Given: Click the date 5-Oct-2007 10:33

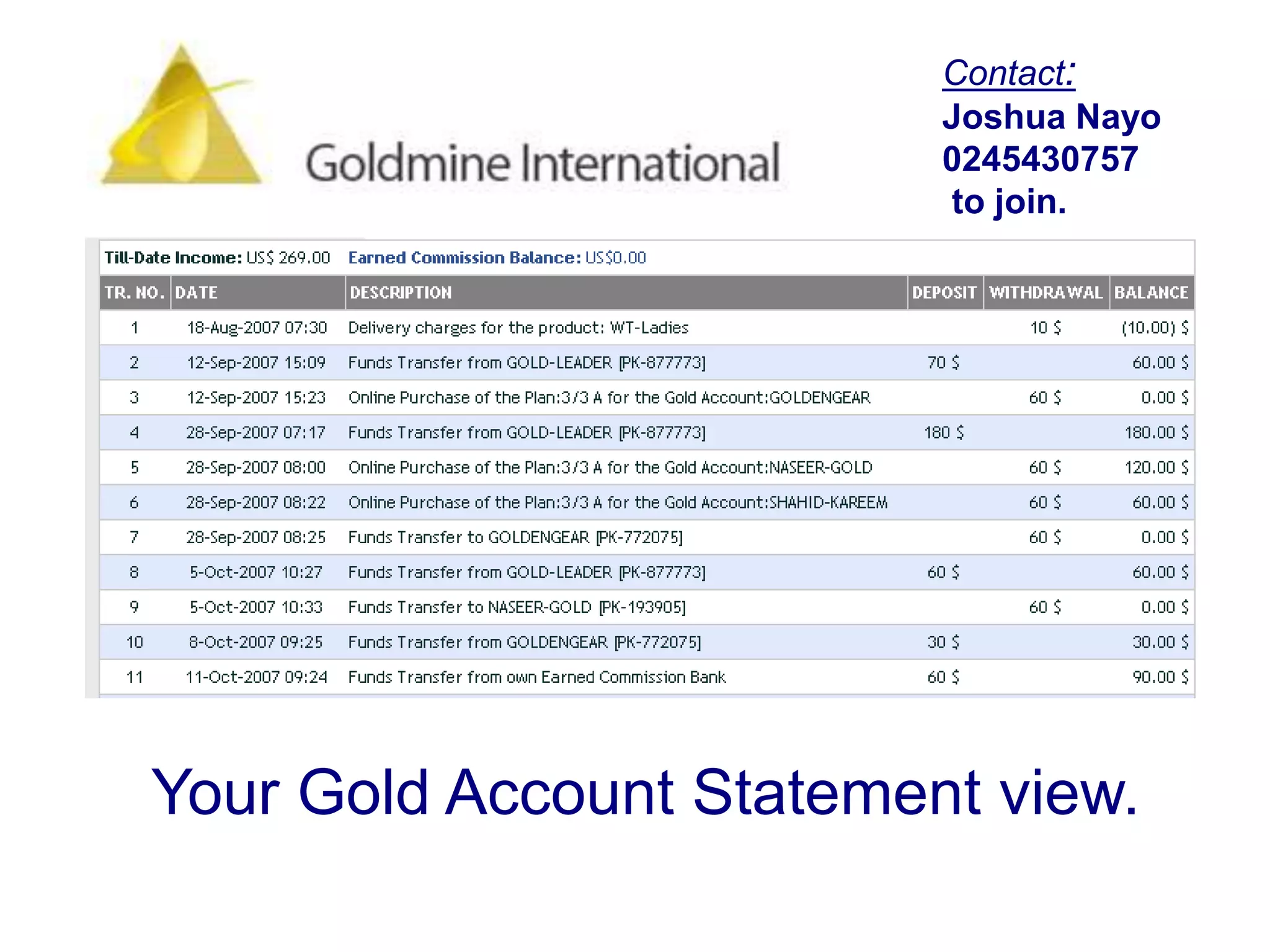Looking at the screenshot, I should (256, 607).
